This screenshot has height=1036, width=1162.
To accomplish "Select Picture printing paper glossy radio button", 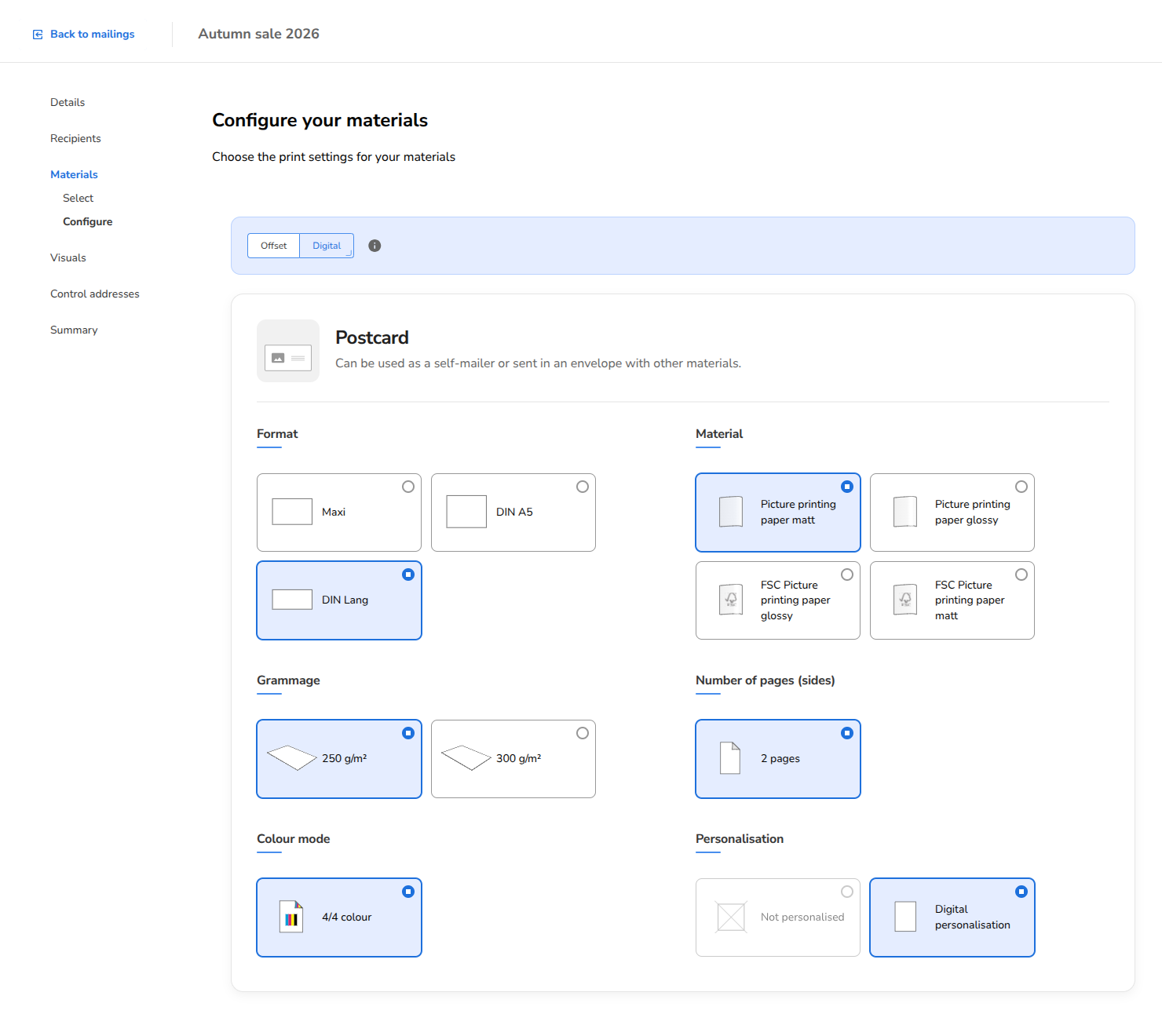I will point(1021,487).
